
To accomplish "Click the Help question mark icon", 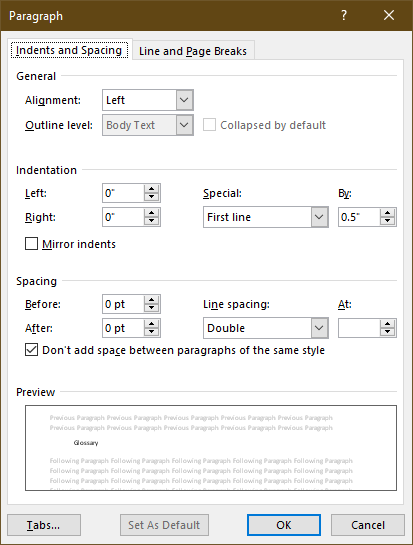I will click(x=343, y=15).
